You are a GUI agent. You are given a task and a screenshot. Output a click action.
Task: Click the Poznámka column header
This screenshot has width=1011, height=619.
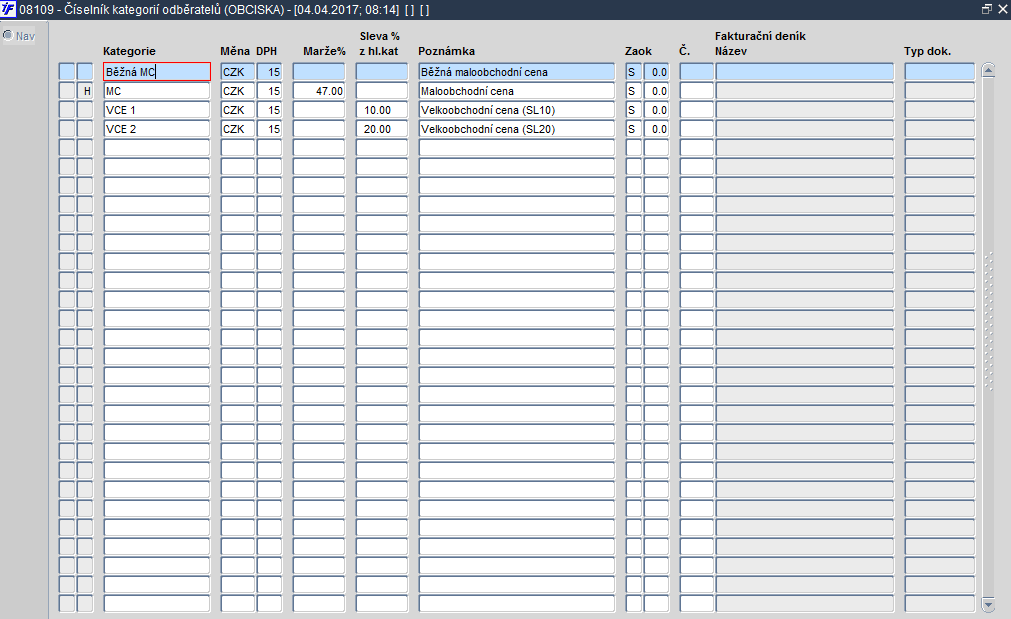(446, 51)
